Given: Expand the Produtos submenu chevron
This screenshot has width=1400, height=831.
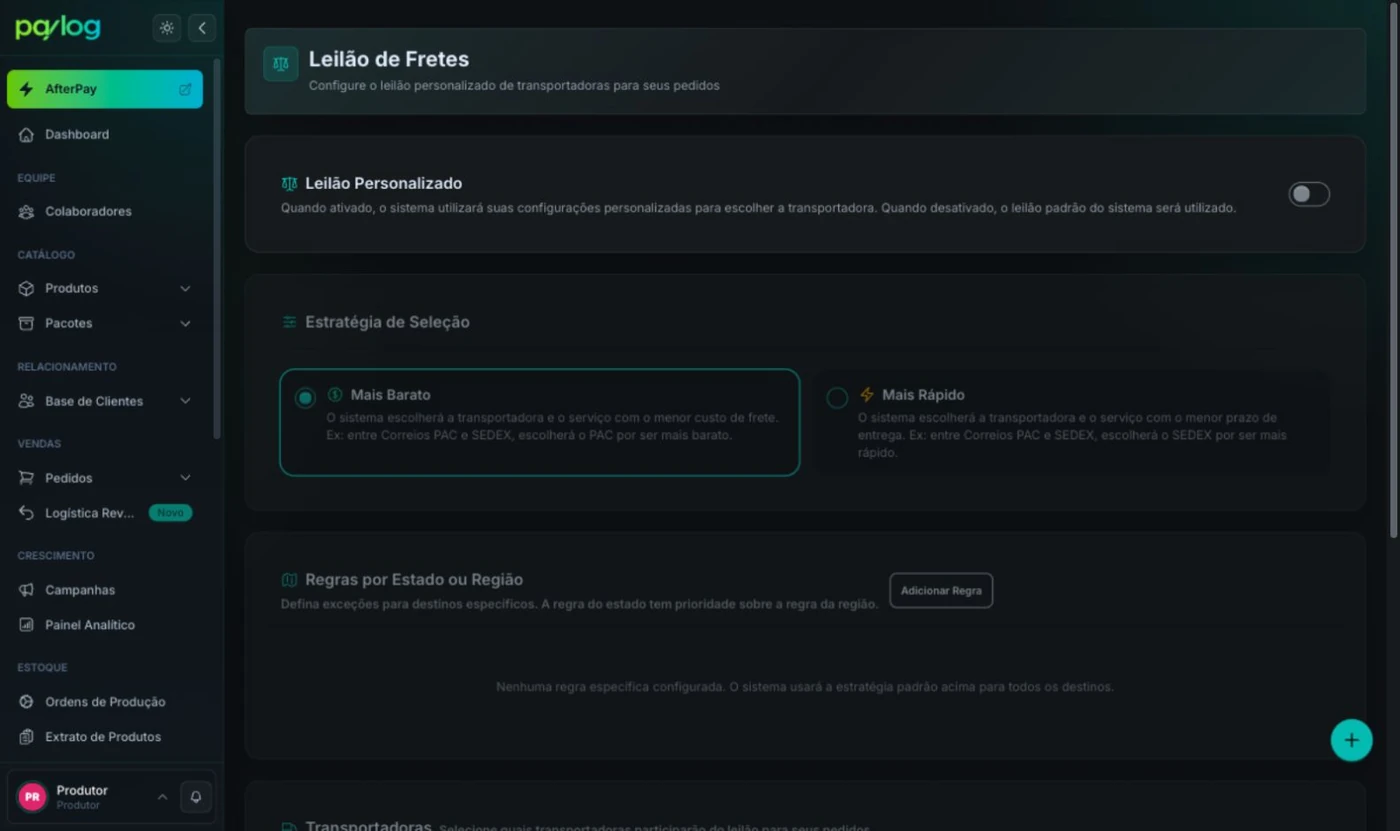Looking at the screenshot, I should coord(185,288).
